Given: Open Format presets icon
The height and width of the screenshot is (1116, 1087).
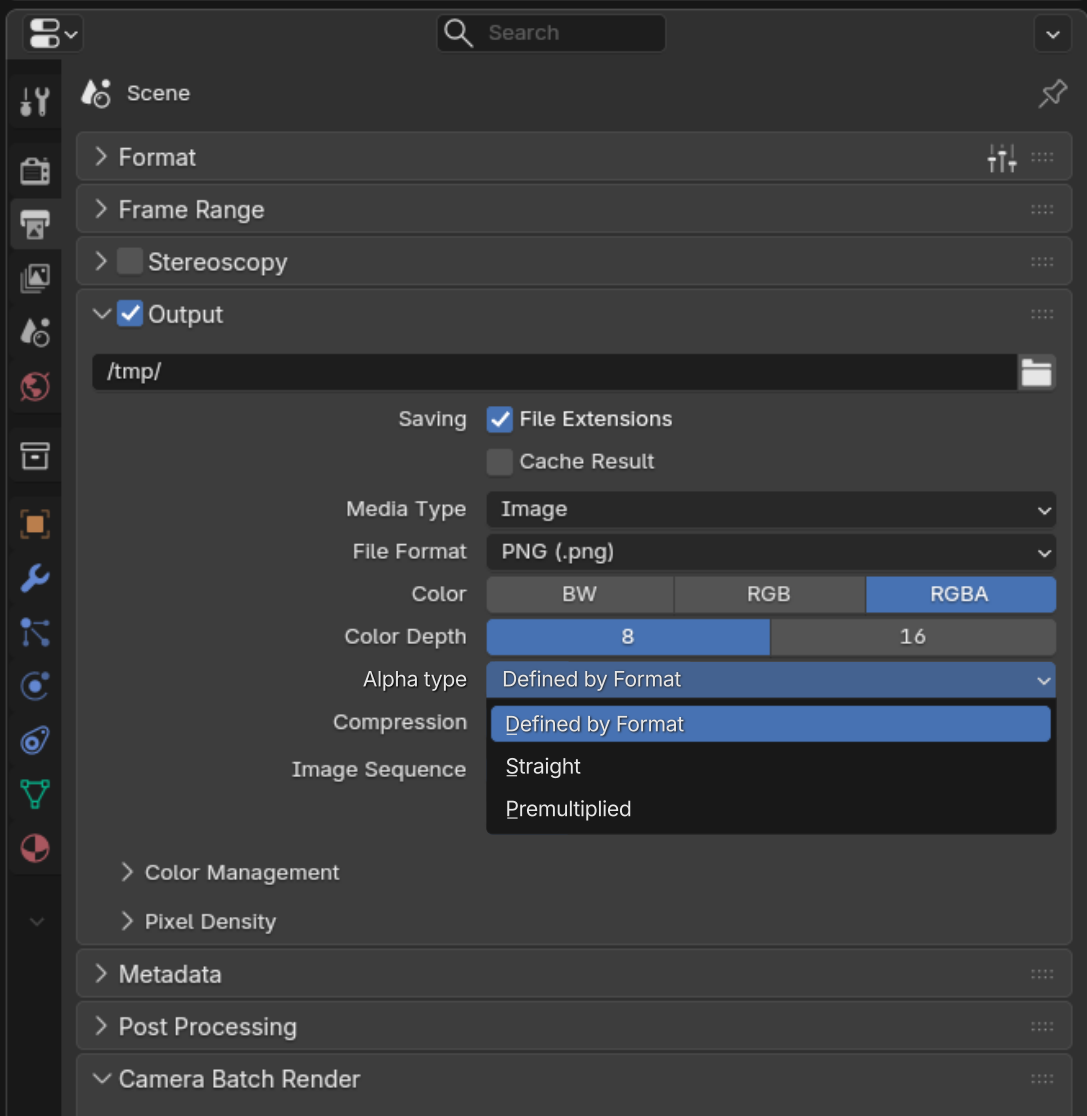Looking at the screenshot, I should (1002, 157).
